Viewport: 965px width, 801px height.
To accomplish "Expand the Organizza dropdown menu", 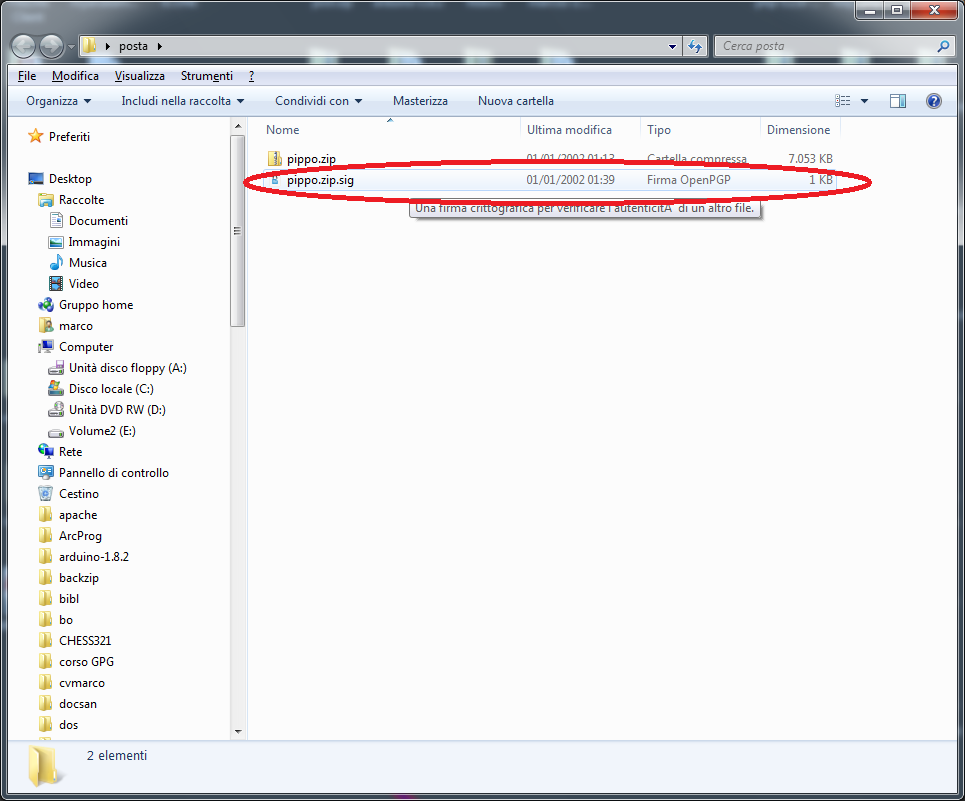I will coord(58,101).
